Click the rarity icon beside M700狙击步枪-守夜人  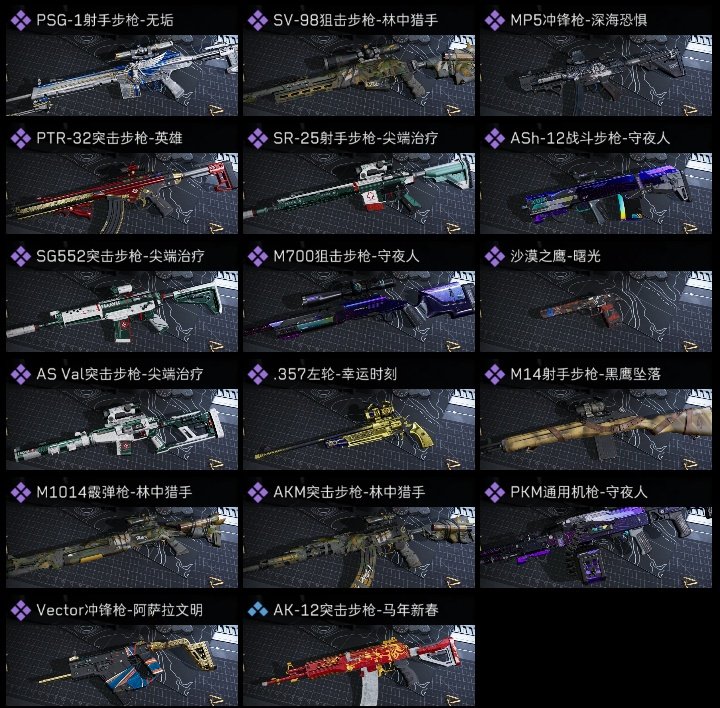[x=258, y=256]
